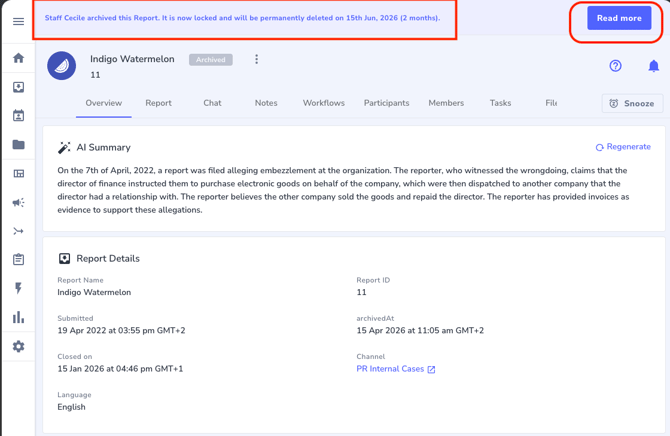Open the bar chart analytics icon

pyautogui.click(x=18, y=317)
